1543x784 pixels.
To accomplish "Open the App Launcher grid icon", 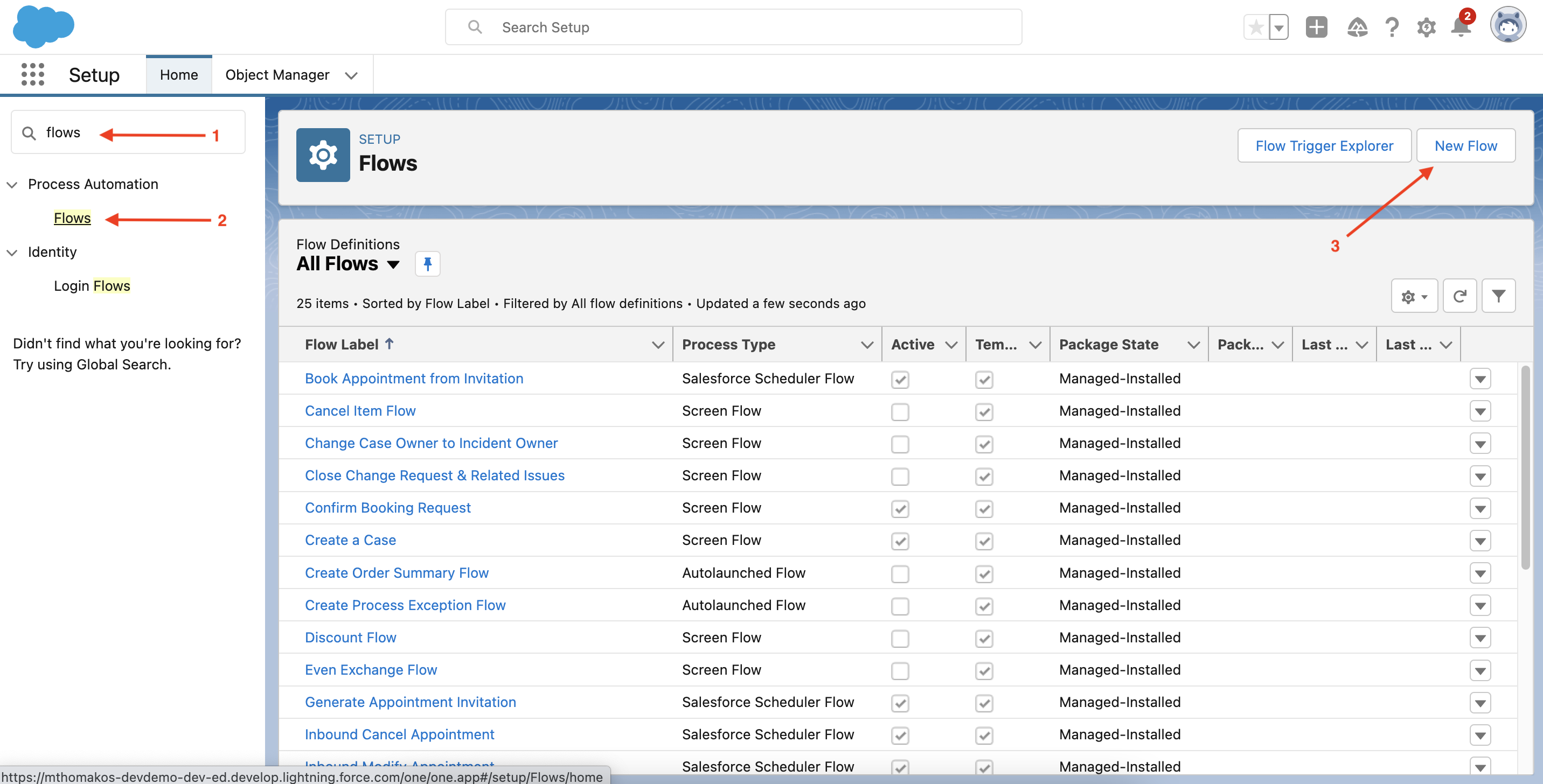I will (32, 75).
